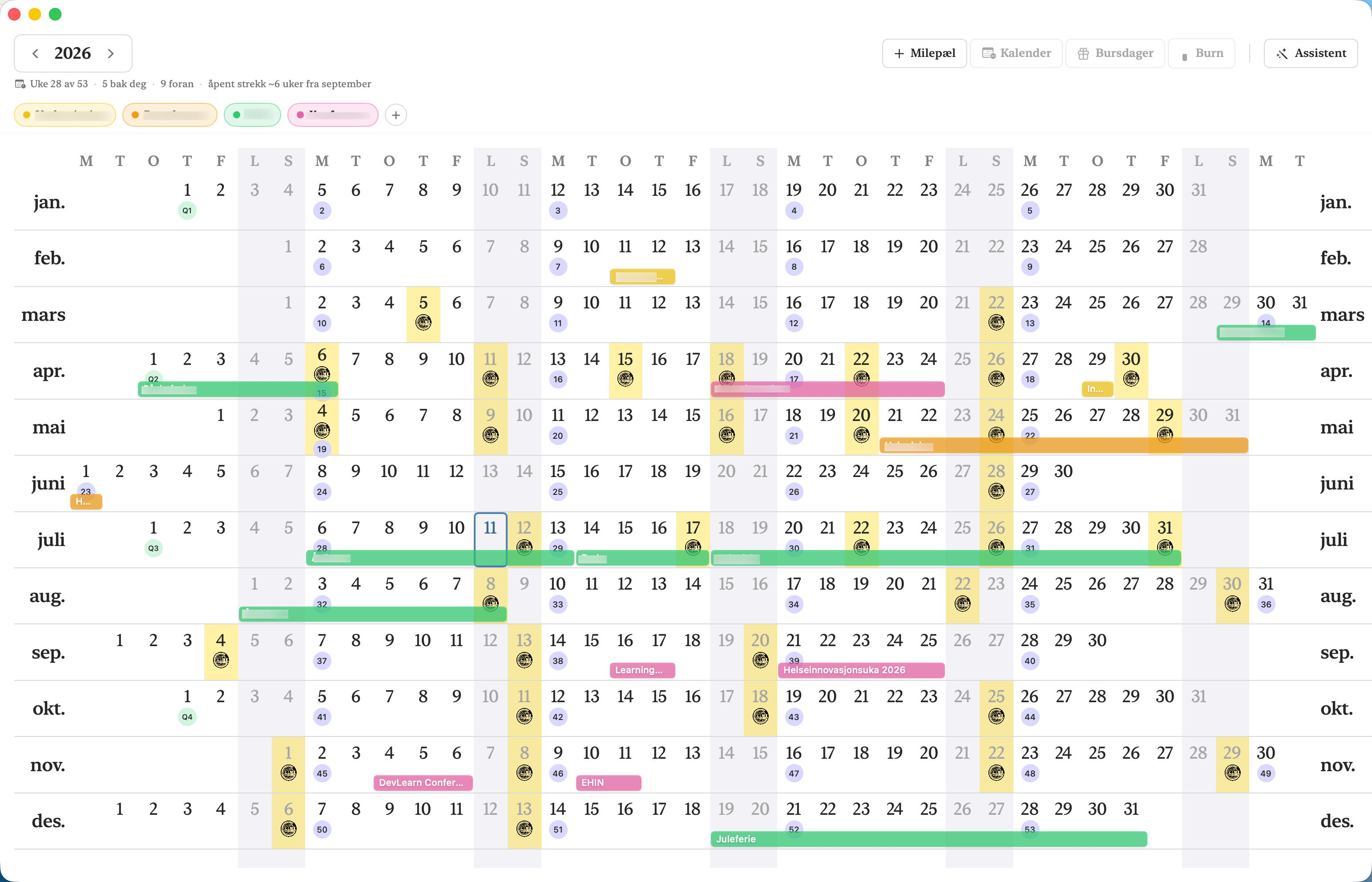Screen dimensions: 1372x882
Task: Add a new Milepæl
Action: (924, 53)
